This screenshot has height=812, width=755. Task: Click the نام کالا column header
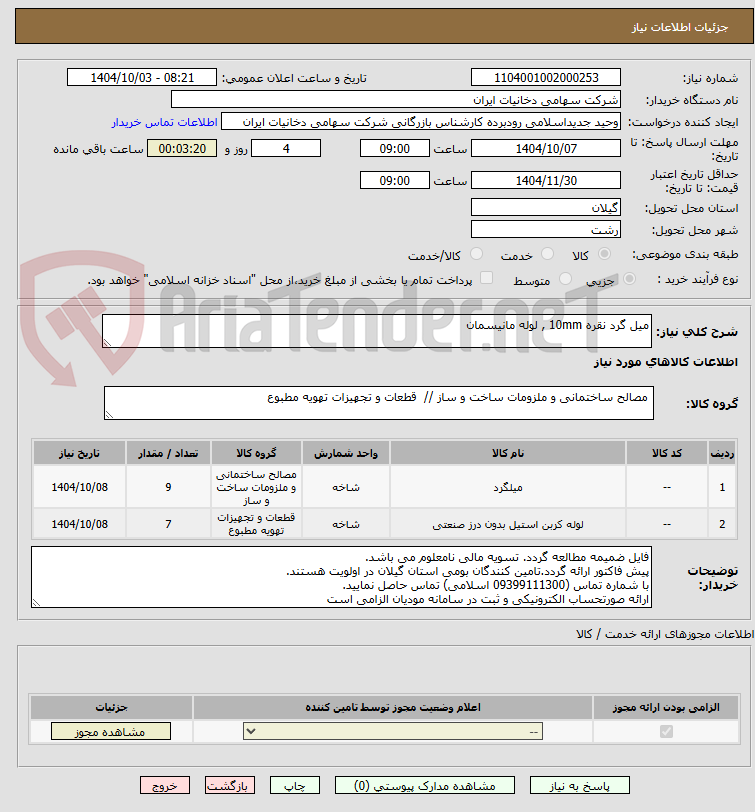pyautogui.click(x=508, y=453)
